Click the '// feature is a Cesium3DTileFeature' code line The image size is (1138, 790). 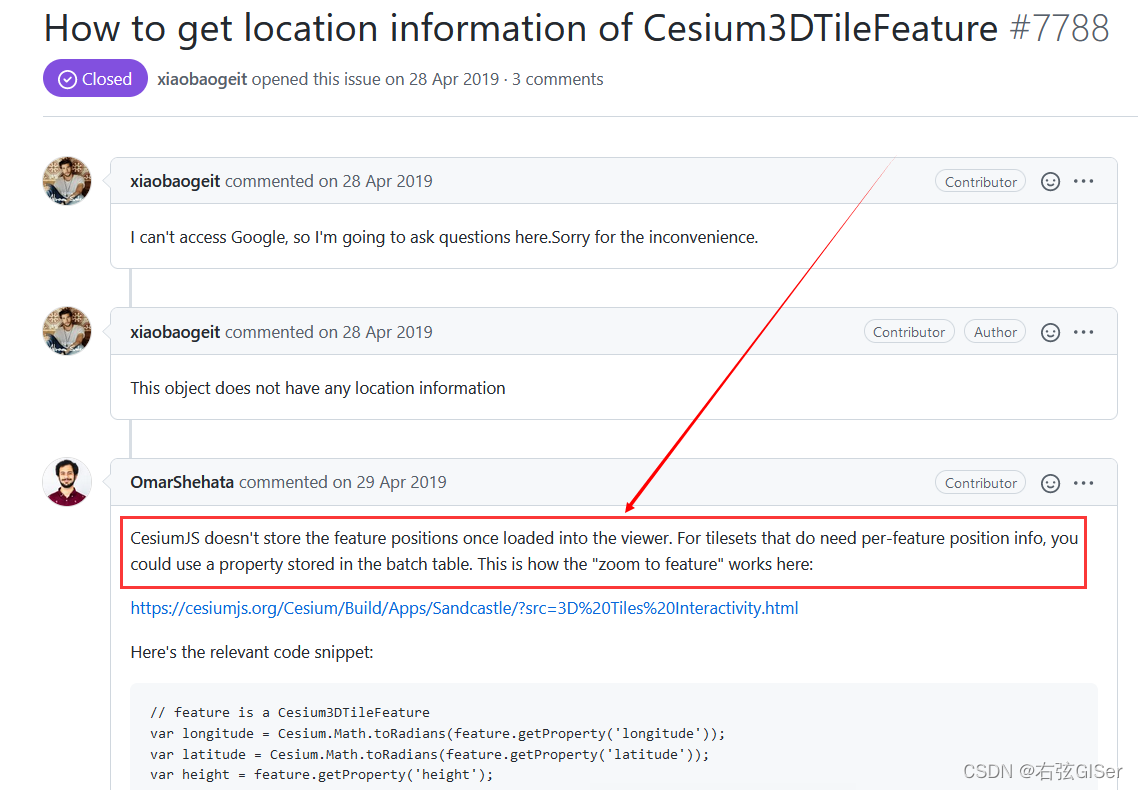click(x=290, y=712)
